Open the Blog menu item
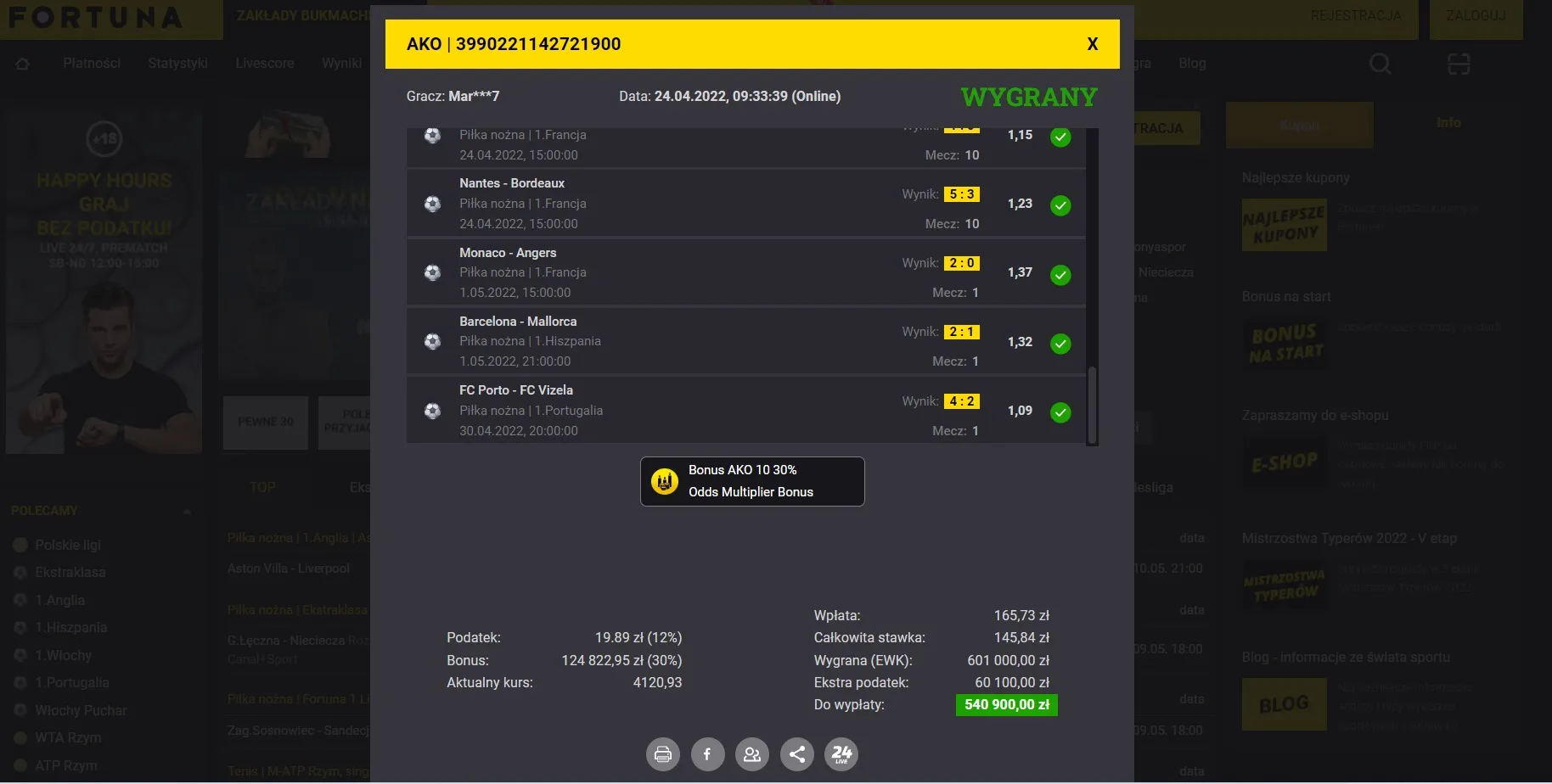 coord(1192,64)
